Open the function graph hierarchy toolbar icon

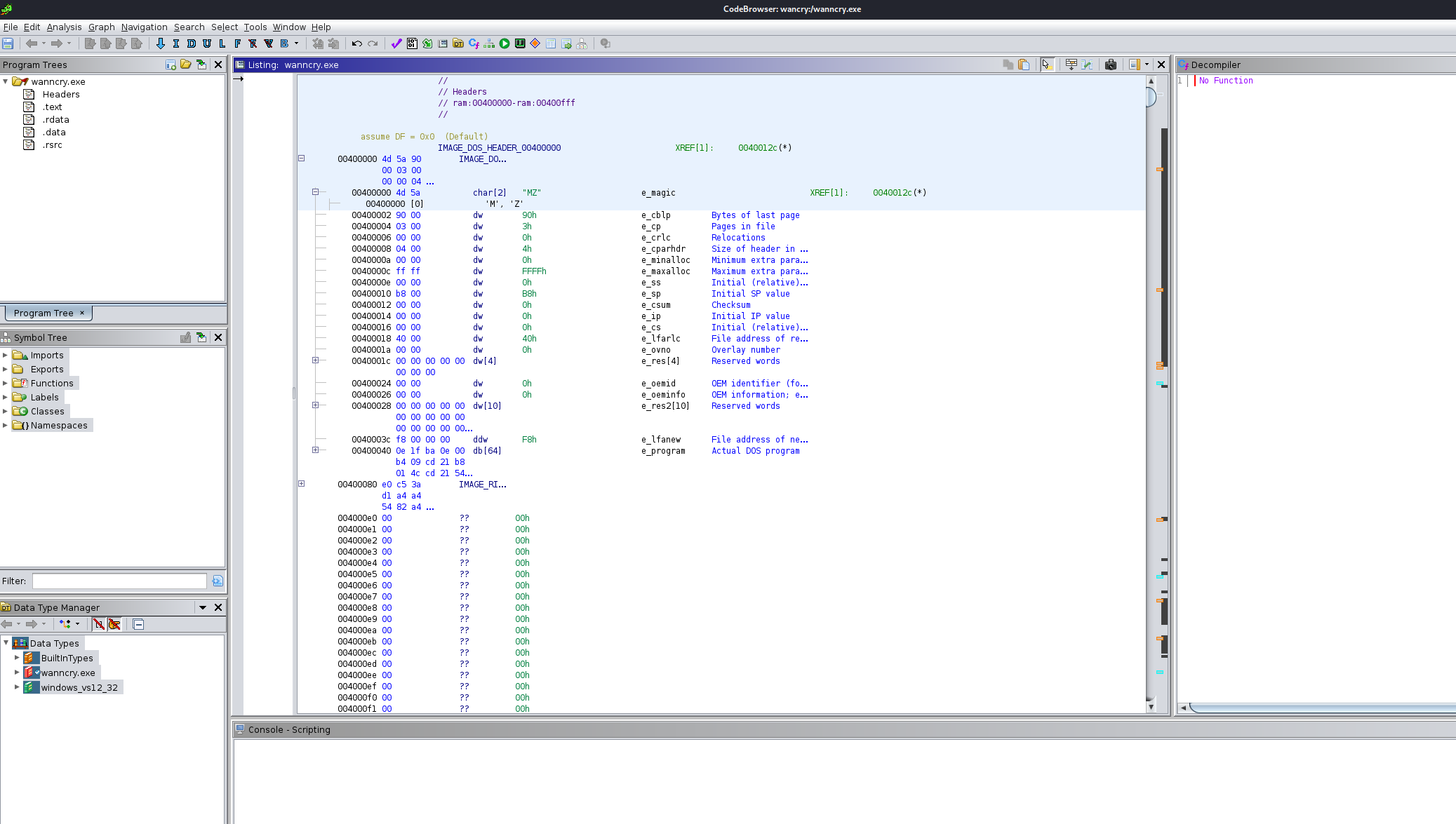(489, 43)
